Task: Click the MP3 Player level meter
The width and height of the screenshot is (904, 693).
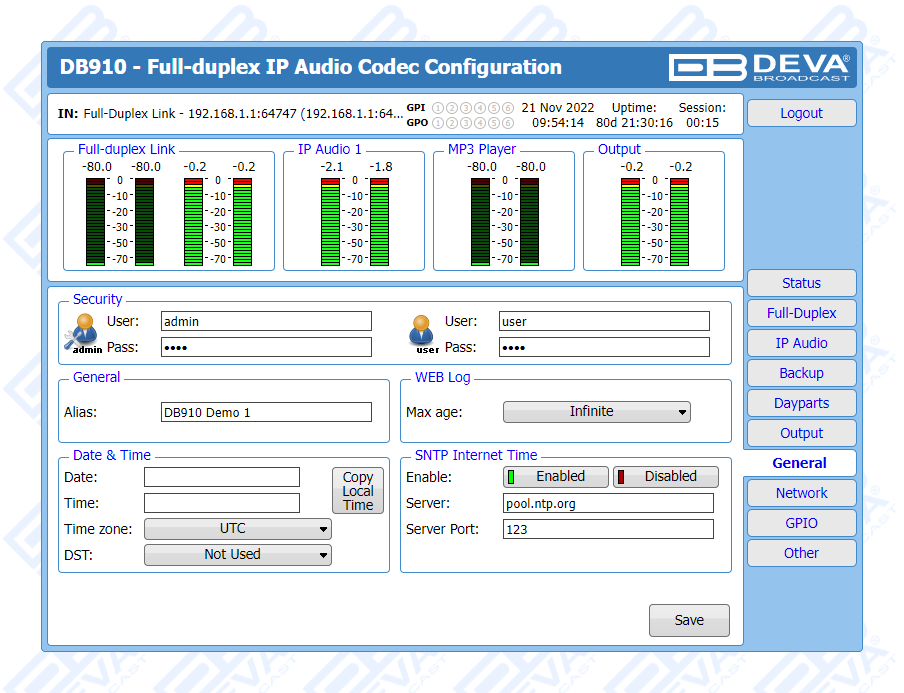Action: click(x=504, y=220)
